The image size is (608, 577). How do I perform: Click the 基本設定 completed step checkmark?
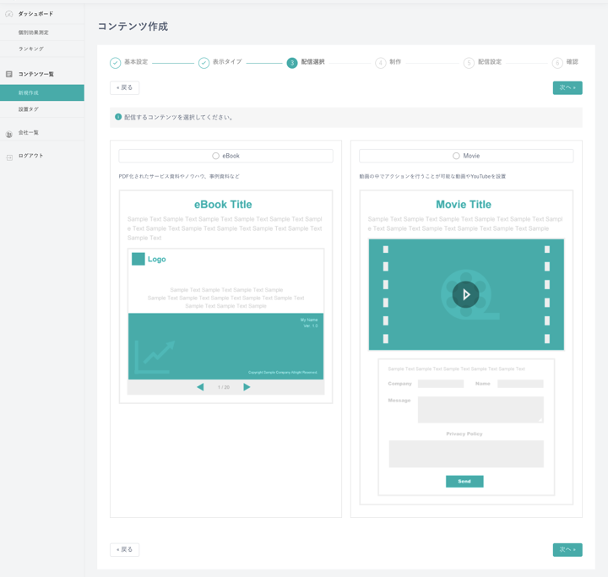[115, 63]
